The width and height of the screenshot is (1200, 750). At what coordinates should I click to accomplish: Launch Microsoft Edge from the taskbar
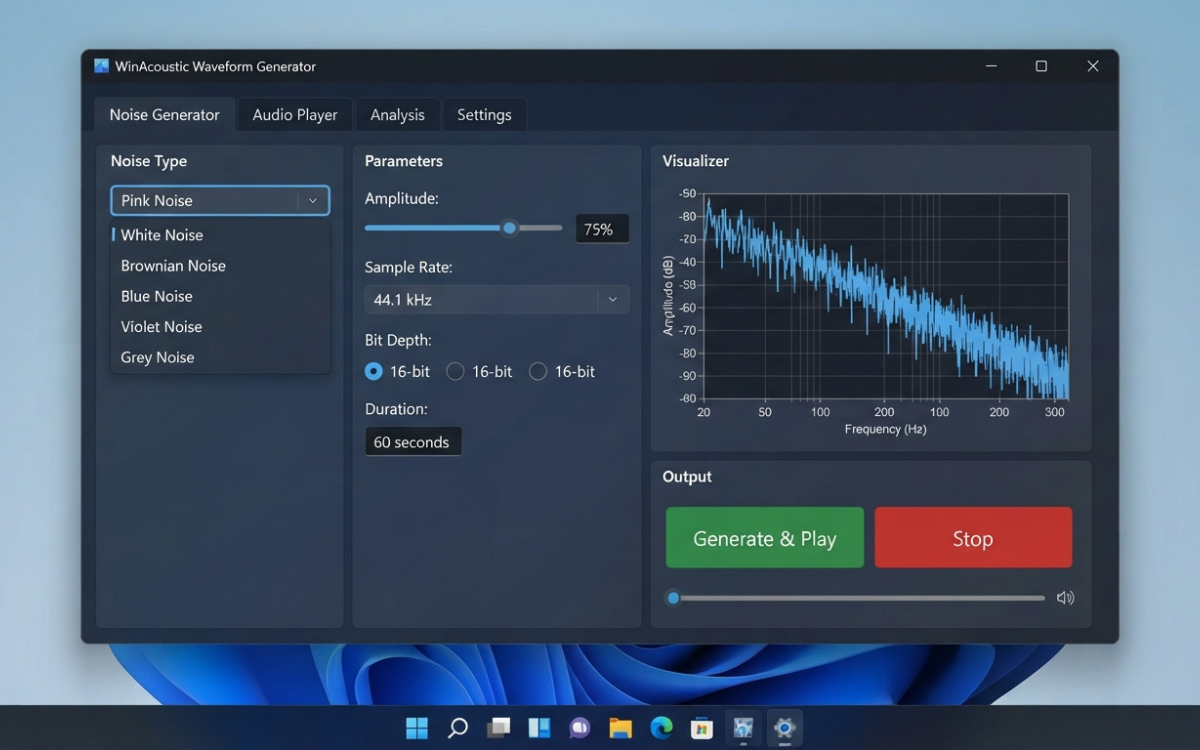click(662, 728)
